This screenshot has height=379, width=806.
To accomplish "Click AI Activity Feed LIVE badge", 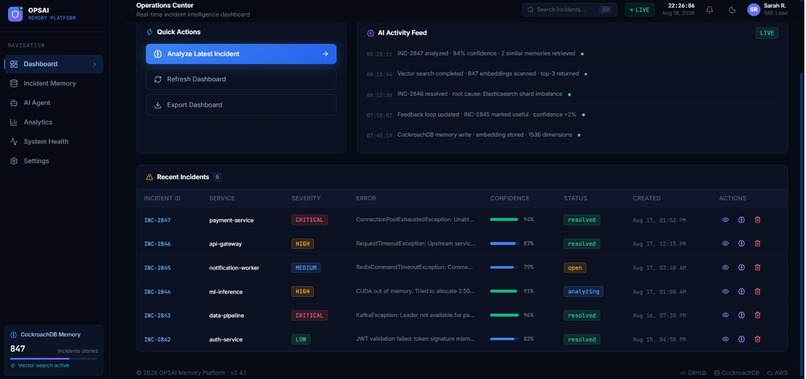I will 766,33.
